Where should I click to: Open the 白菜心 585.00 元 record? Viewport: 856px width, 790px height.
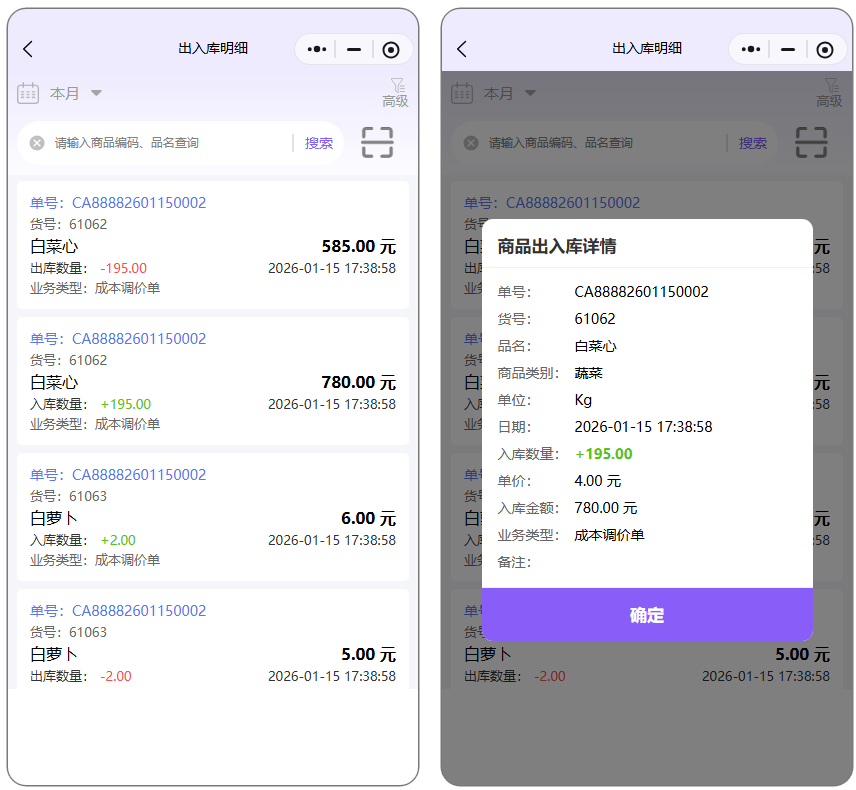click(213, 245)
